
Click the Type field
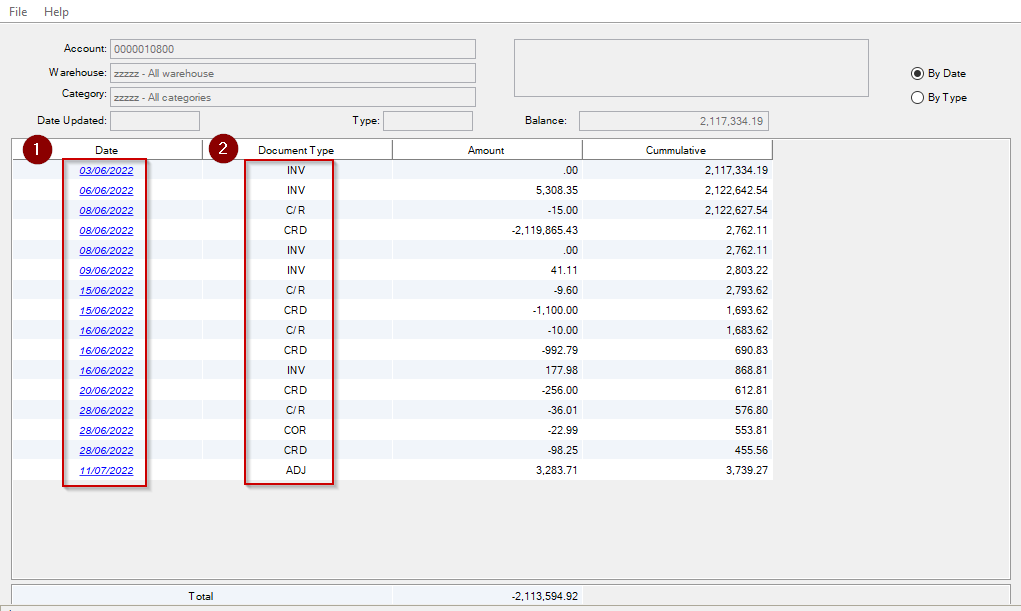click(427, 121)
